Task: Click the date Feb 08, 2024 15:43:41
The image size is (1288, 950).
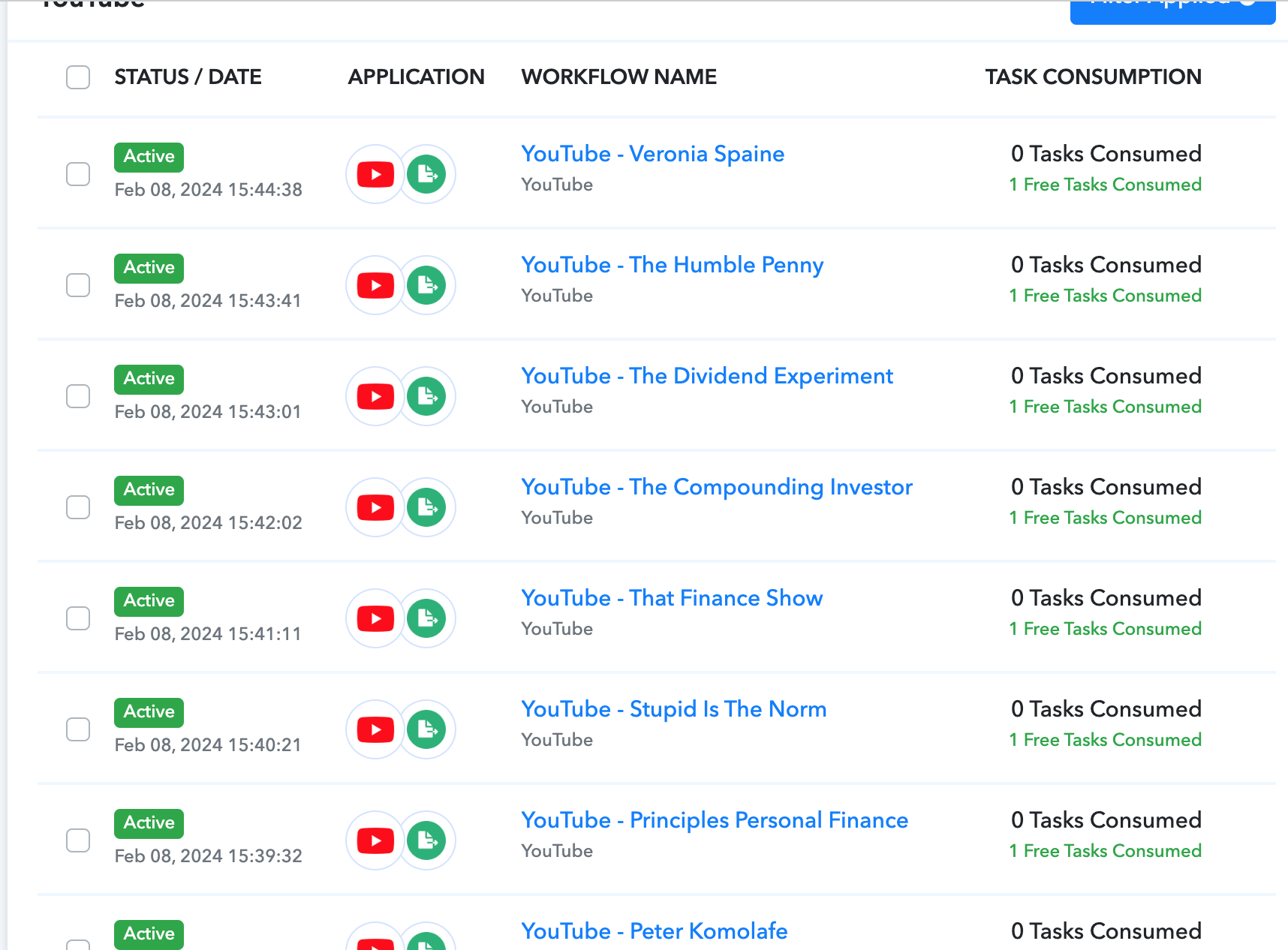Action: pos(208,301)
